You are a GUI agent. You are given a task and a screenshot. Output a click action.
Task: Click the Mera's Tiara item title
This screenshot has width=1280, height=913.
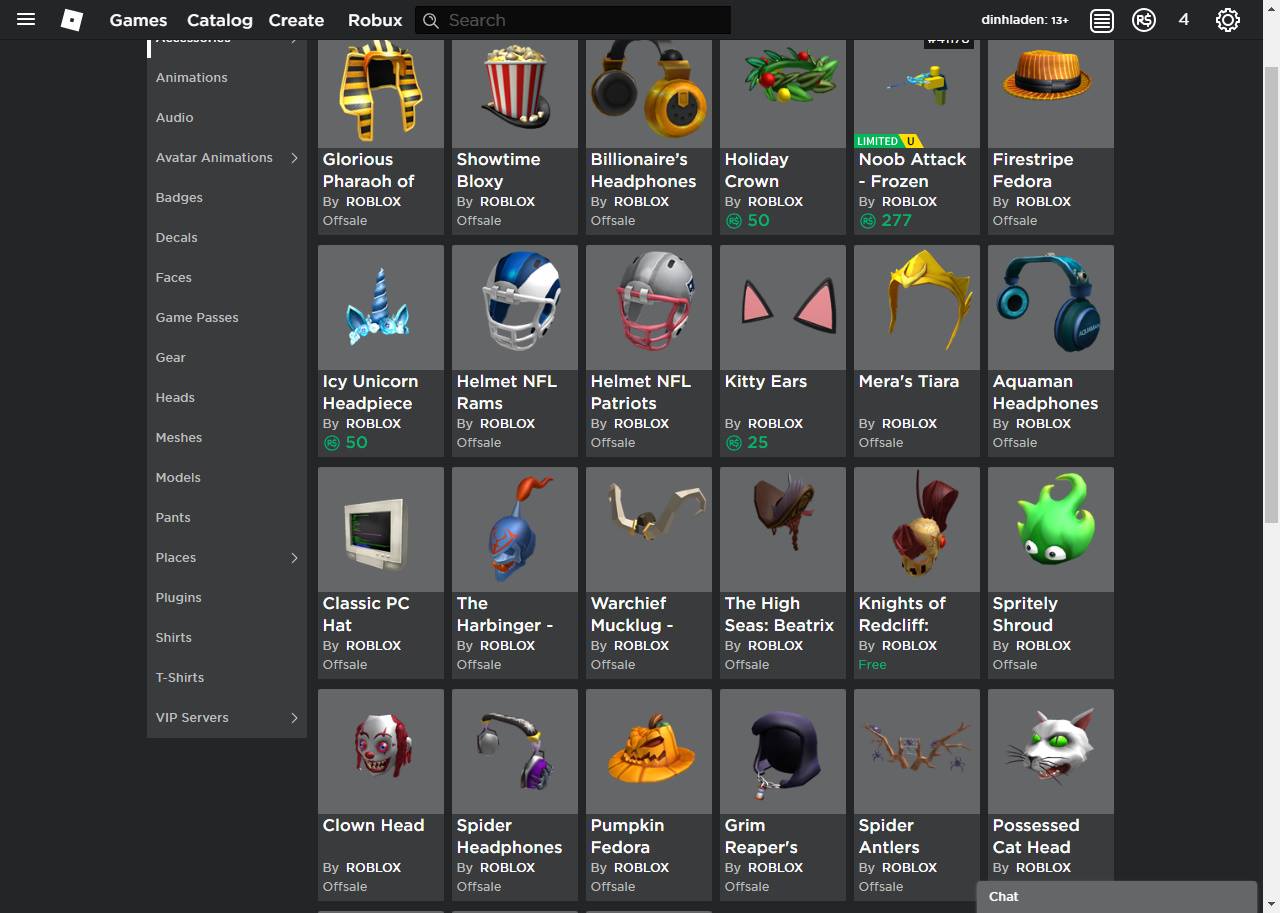point(908,381)
